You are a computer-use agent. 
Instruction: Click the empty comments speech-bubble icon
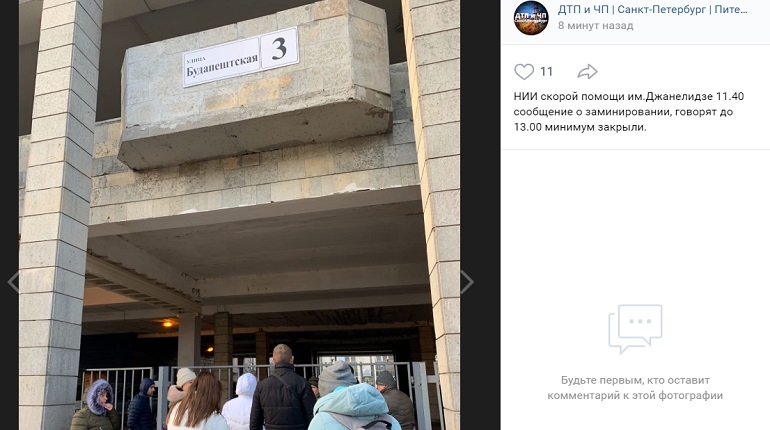click(x=635, y=328)
